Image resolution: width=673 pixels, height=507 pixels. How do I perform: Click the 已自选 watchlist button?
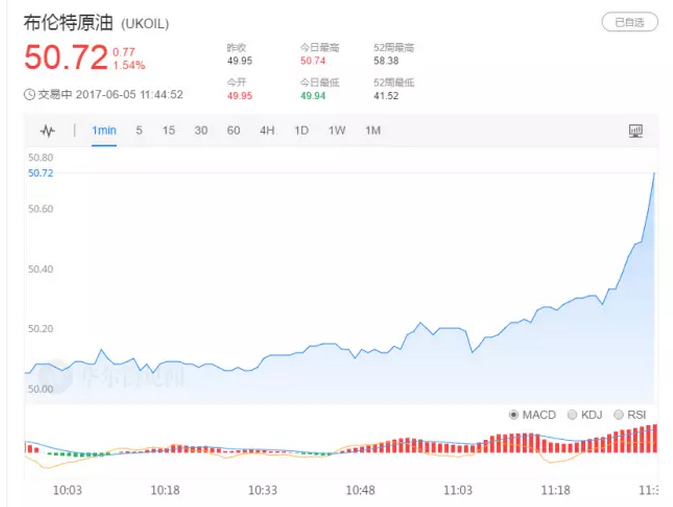coord(629,22)
